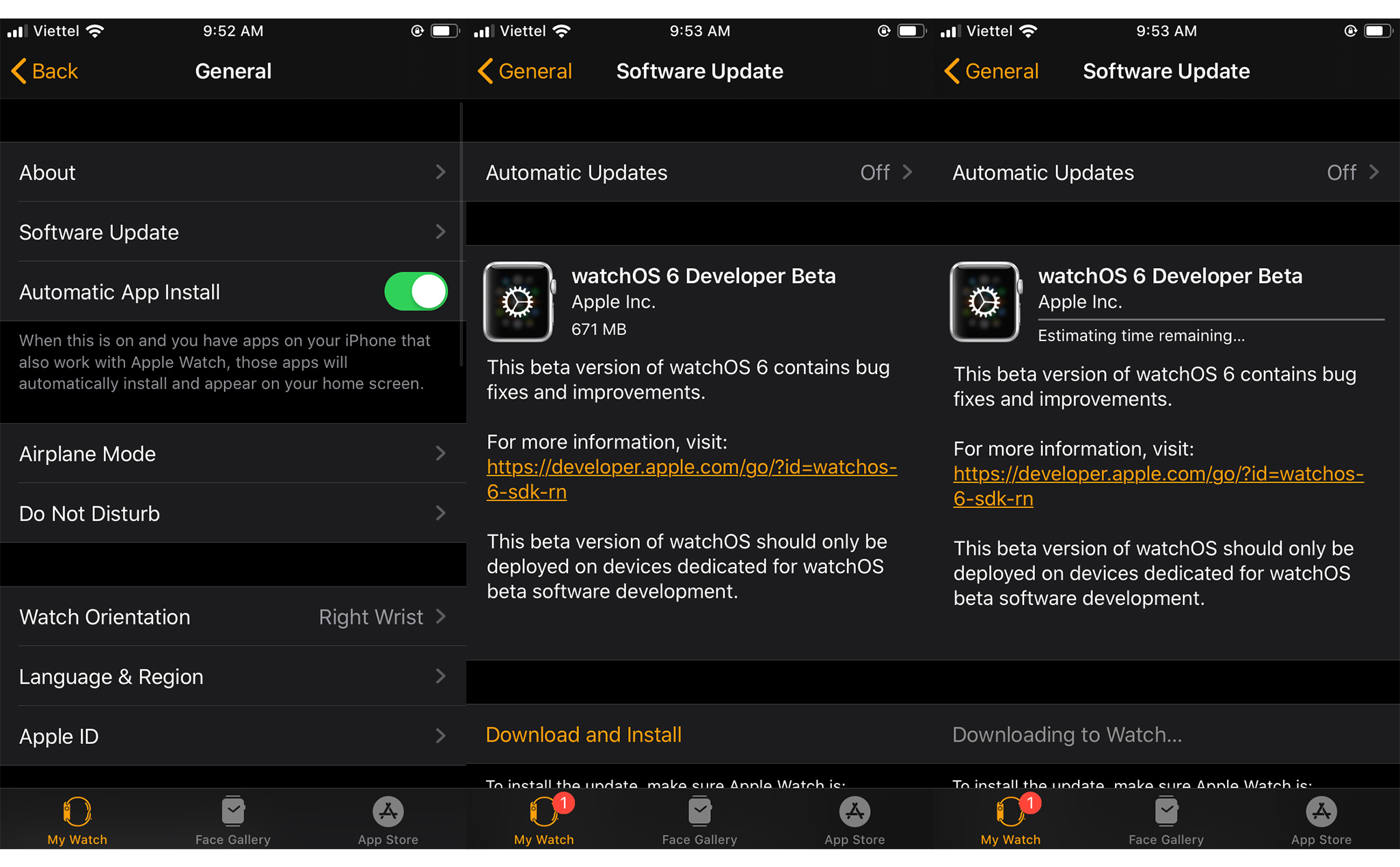Viewport: 1400px width, 867px height.
Task: Tap the chevron beside Right Wrist
Action: pyautogui.click(x=441, y=616)
